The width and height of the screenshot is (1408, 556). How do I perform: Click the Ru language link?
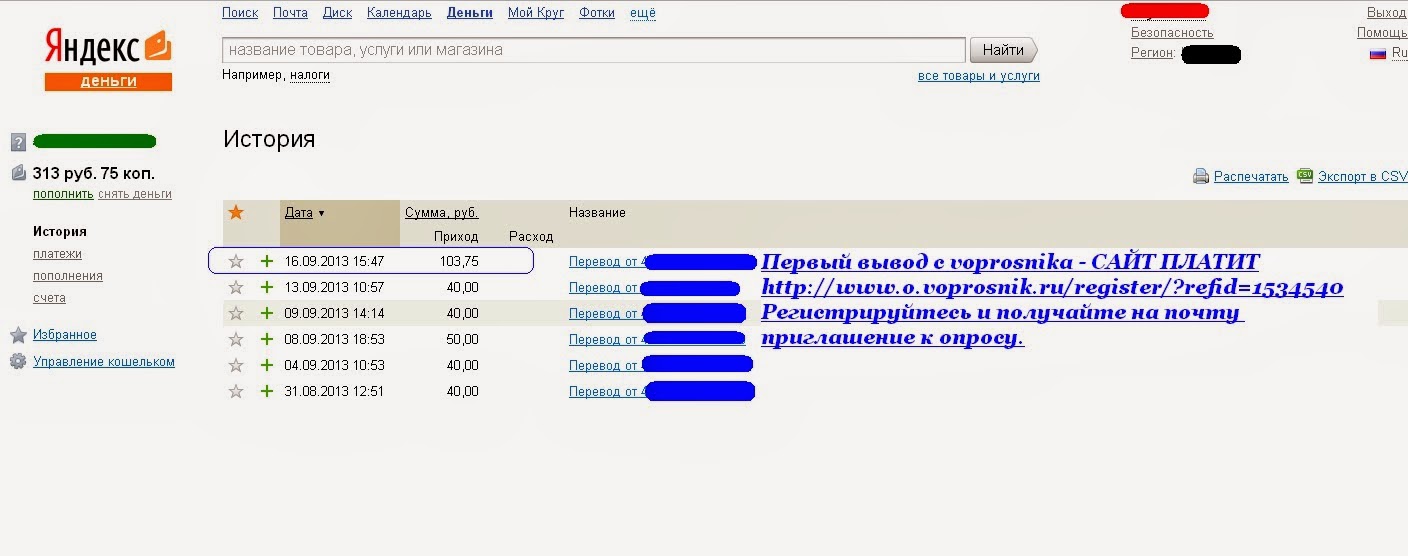click(1399, 54)
